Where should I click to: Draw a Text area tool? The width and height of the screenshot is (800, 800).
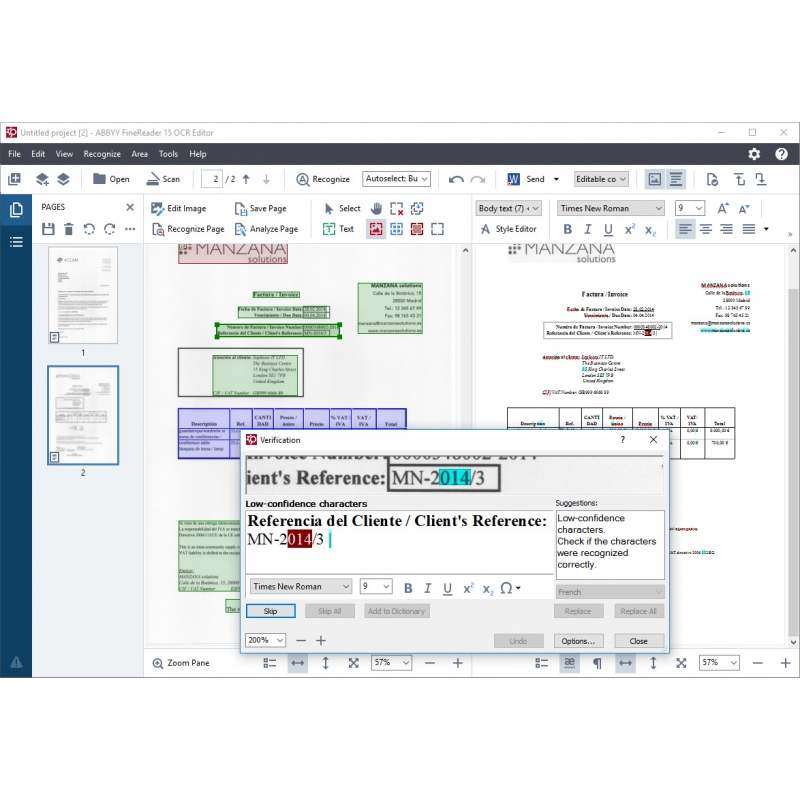click(338, 229)
